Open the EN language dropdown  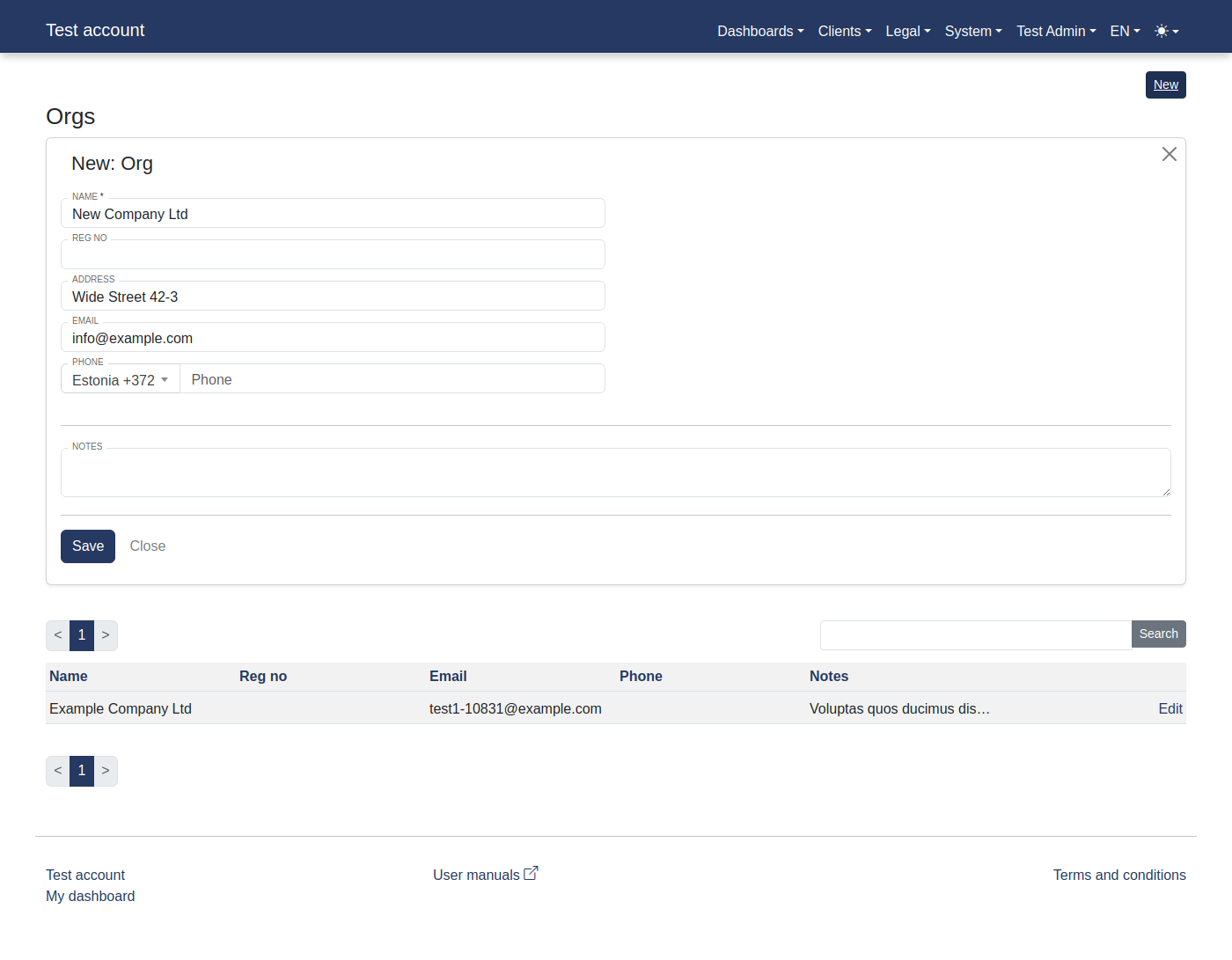pos(1124,31)
